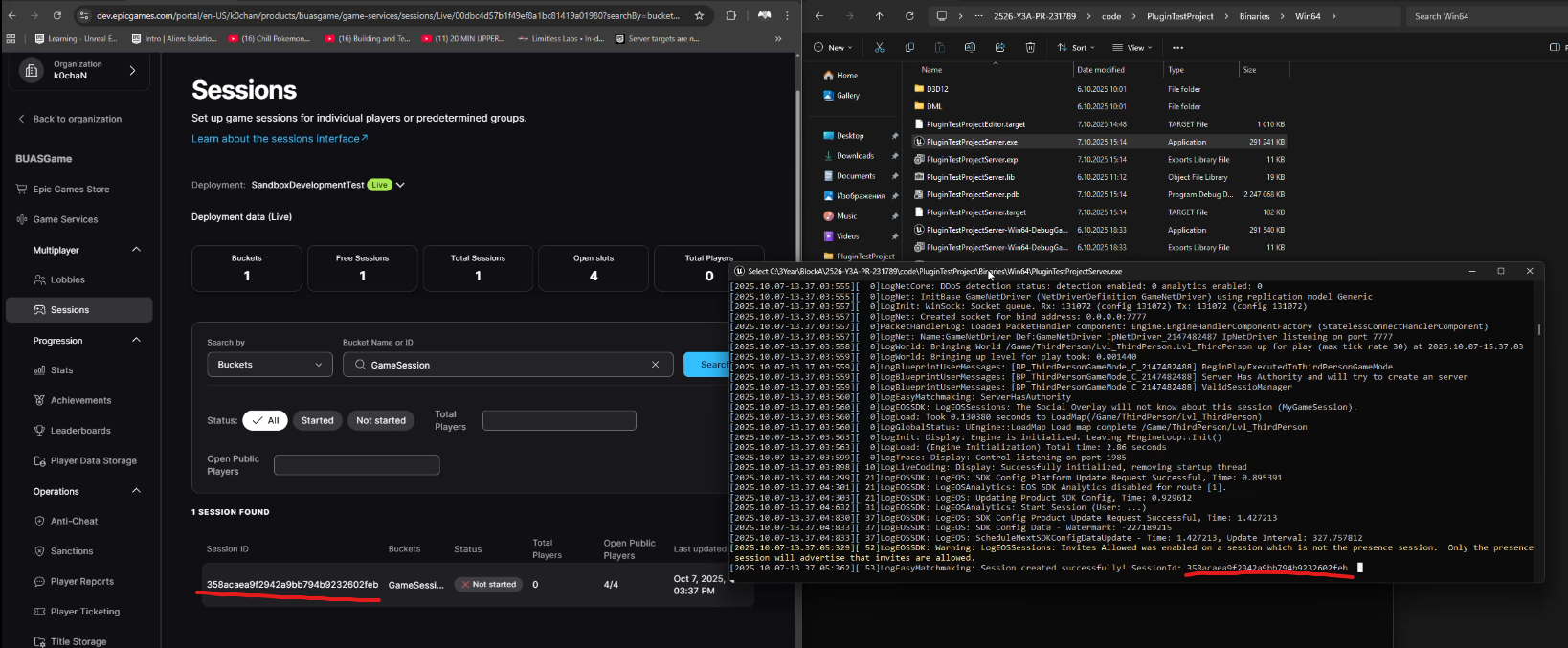The height and width of the screenshot is (648, 1568).
Task: Filter sessions by Not started status
Action: pyautogui.click(x=381, y=420)
